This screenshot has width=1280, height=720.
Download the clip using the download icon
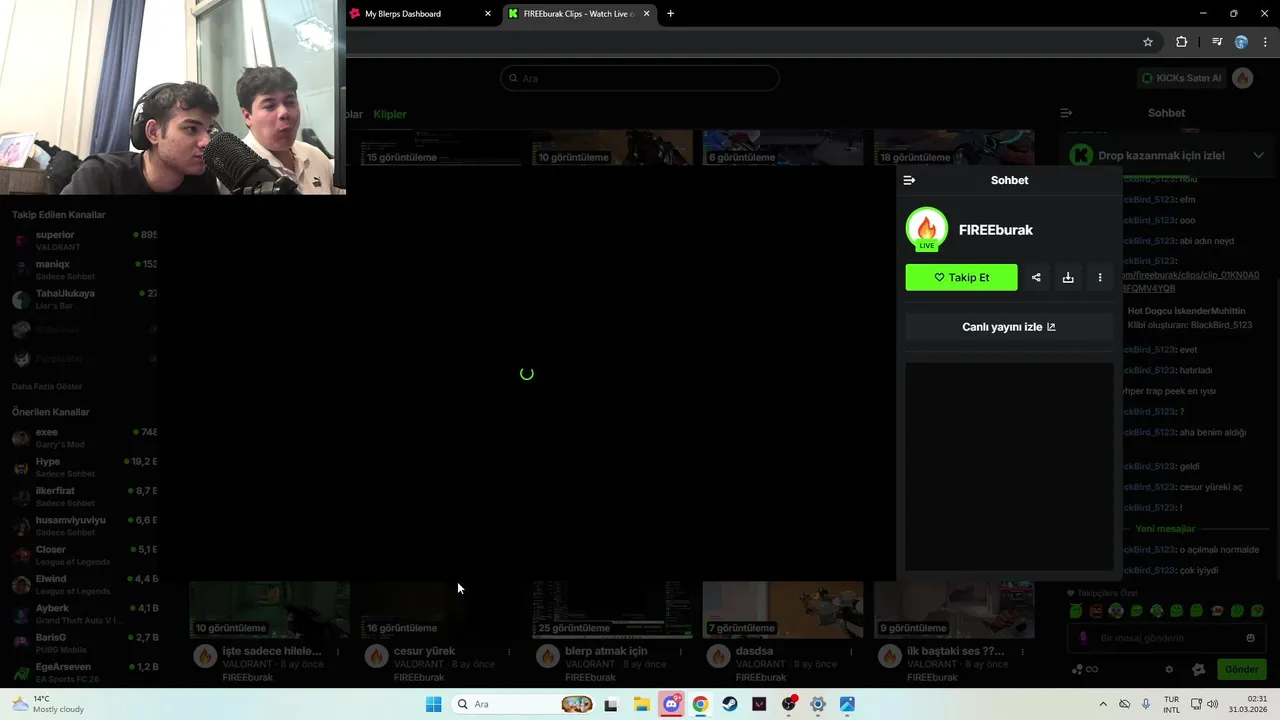(1068, 278)
